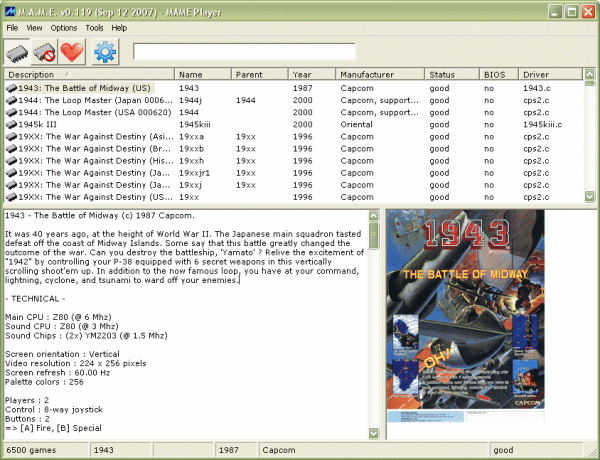Viewport: 600px width, 460px height.
Task: Open the View menu
Action: 34,28
